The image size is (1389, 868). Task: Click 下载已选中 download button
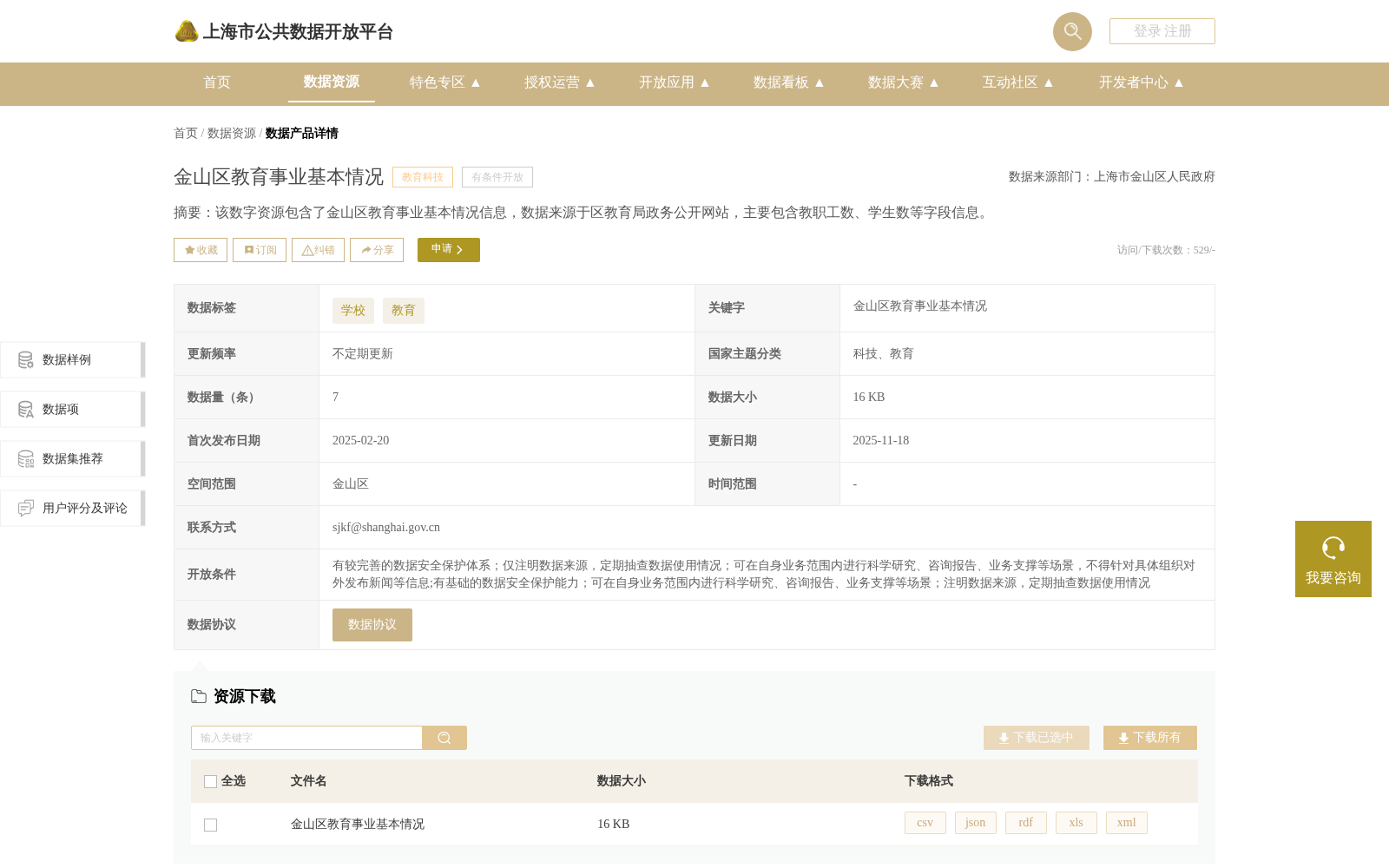tap(1037, 738)
